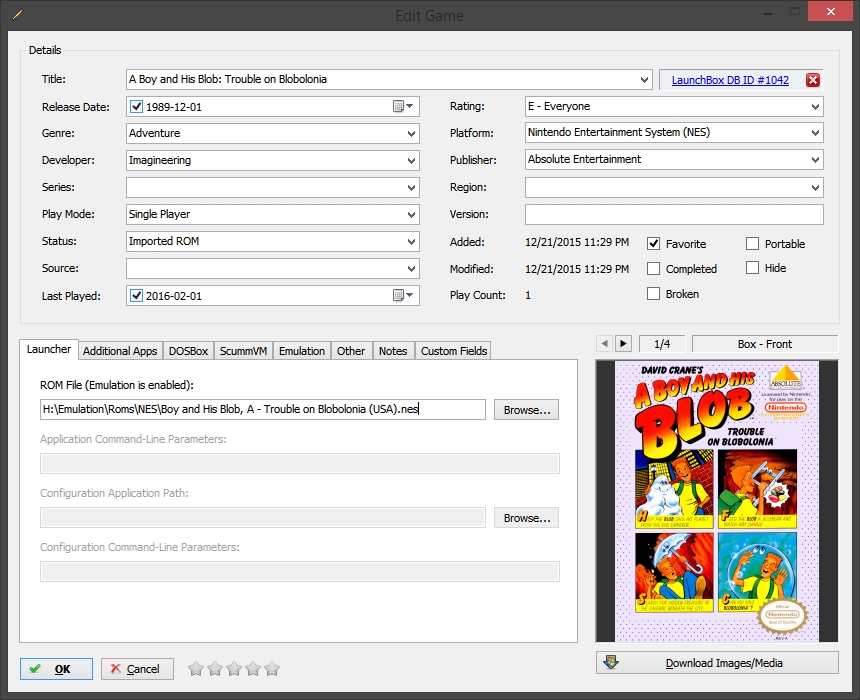Show the next box image

pyautogui.click(x=623, y=344)
